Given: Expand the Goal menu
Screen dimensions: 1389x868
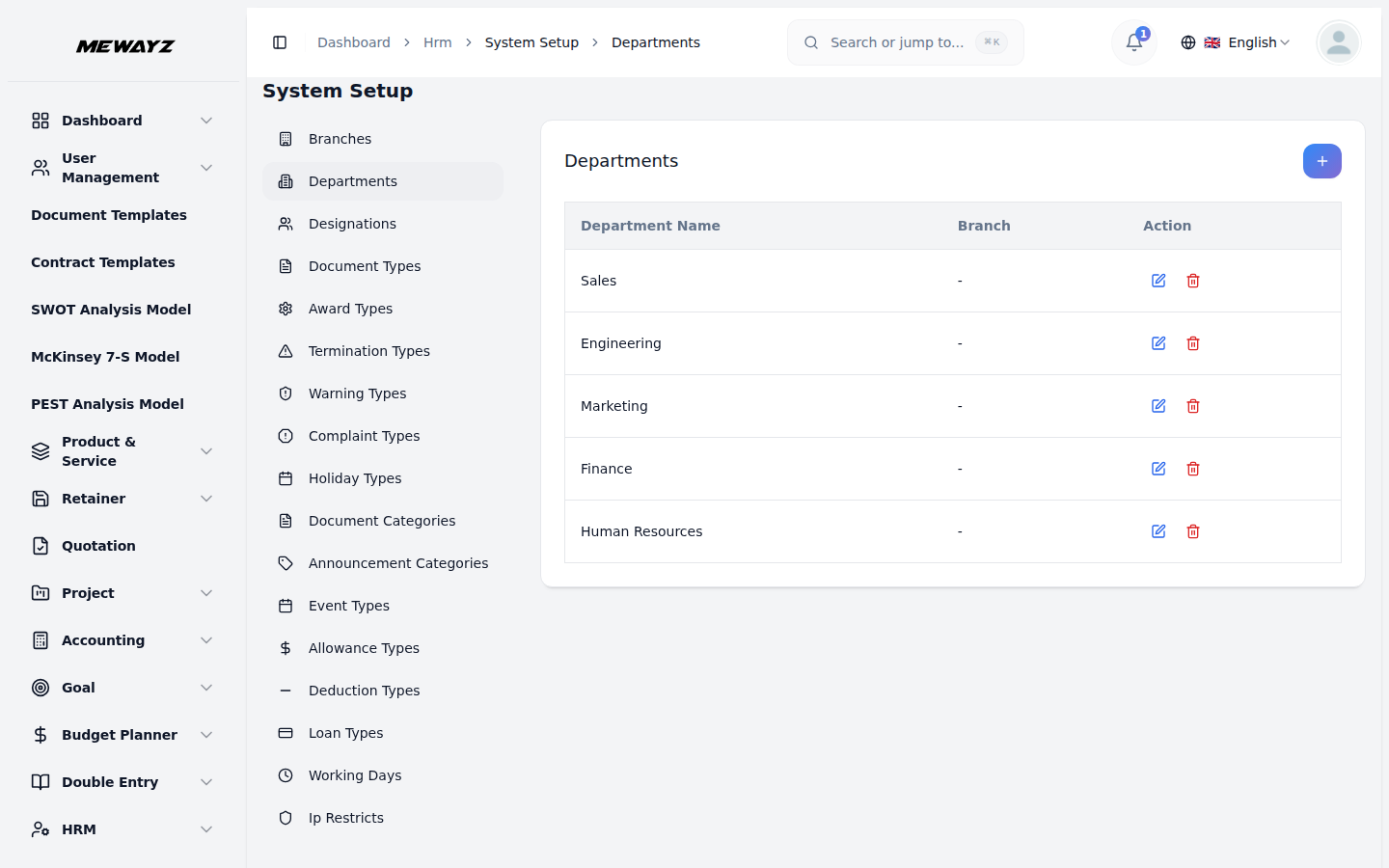Looking at the screenshot, I should coord(122,688).
